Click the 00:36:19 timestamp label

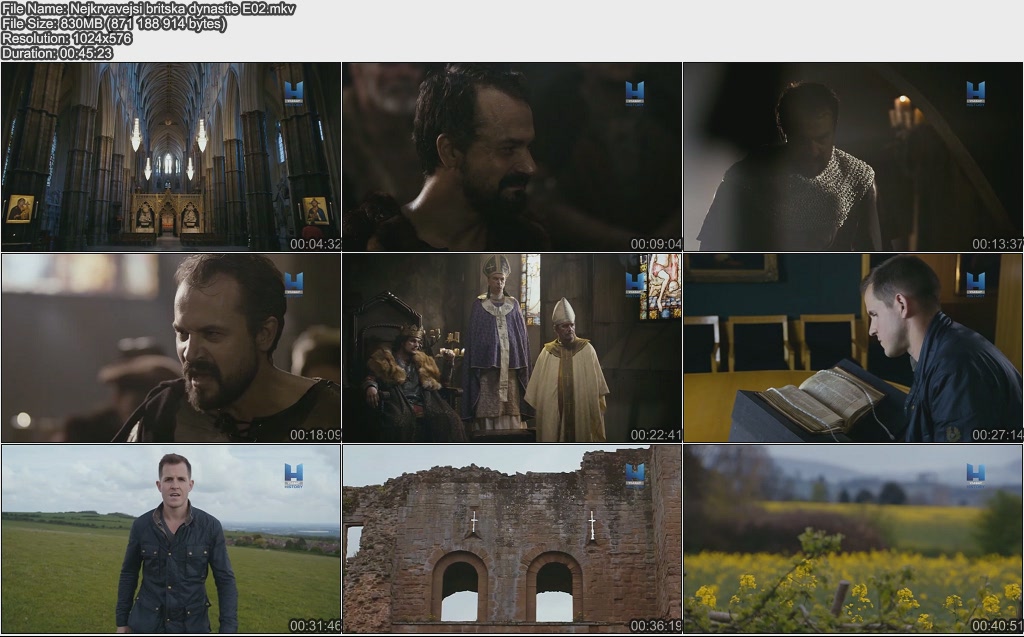point(656,626)
